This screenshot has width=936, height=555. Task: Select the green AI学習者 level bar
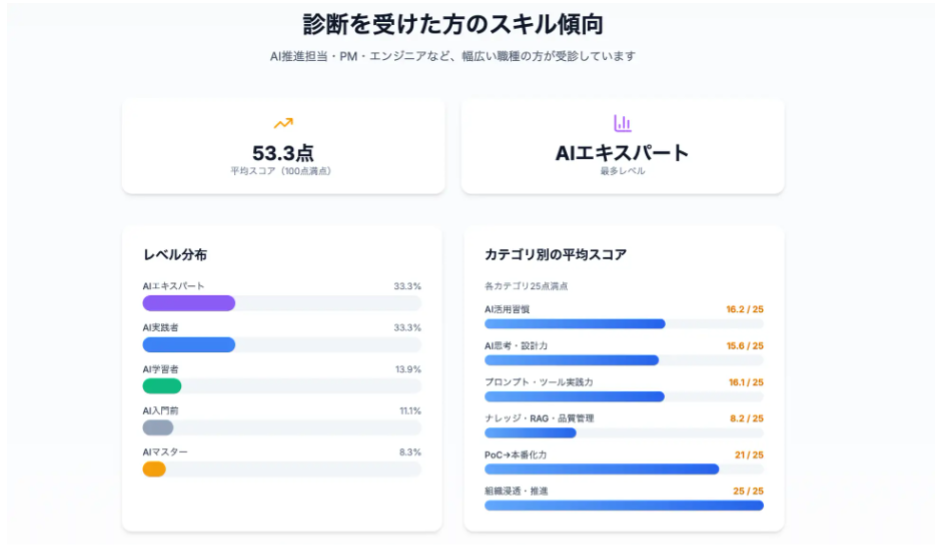(162, 386)
